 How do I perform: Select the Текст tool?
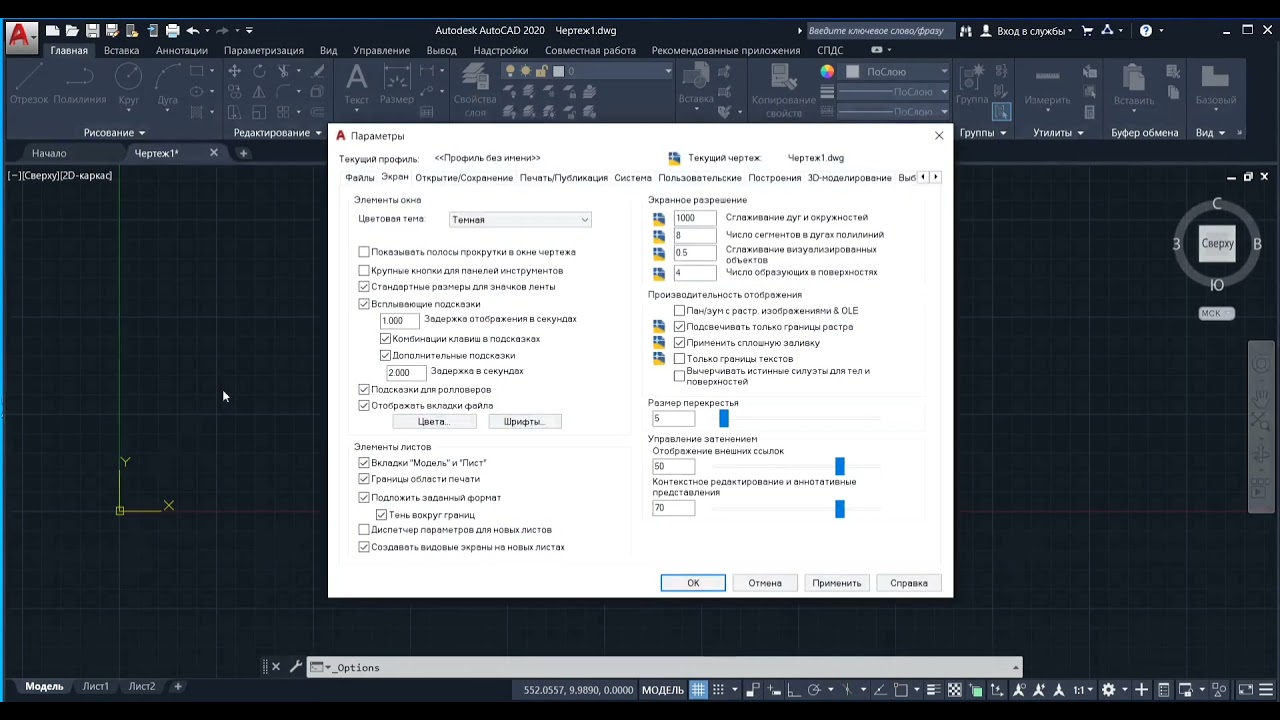point(357,84)
